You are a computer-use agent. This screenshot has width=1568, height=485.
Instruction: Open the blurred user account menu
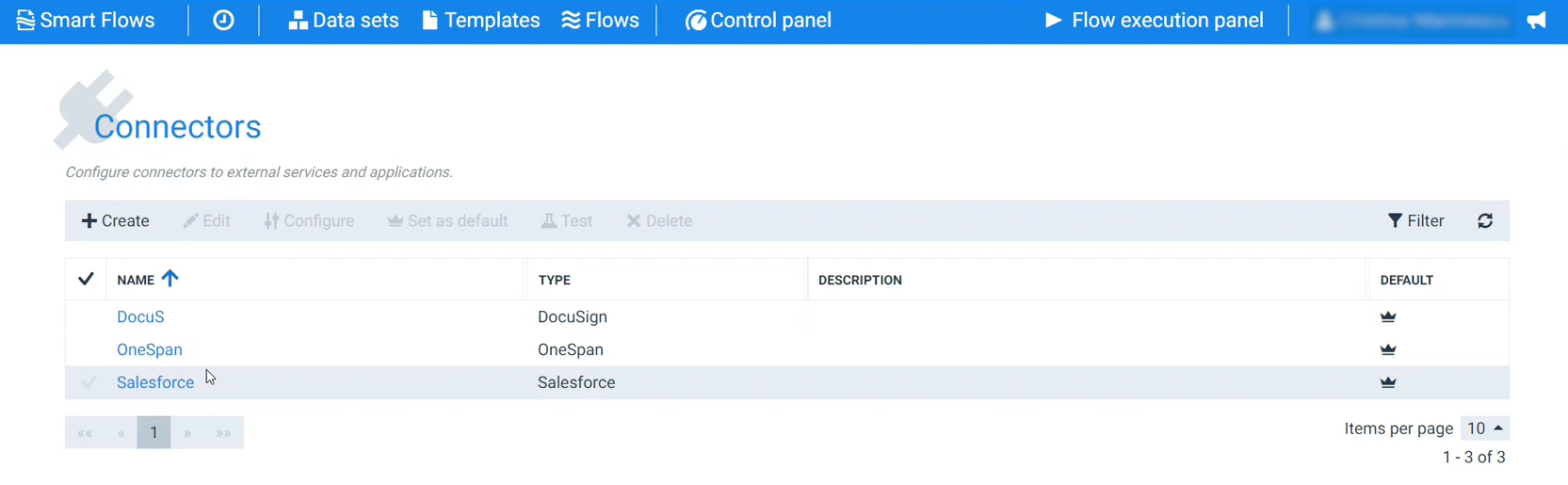(x=1411, y=20)
